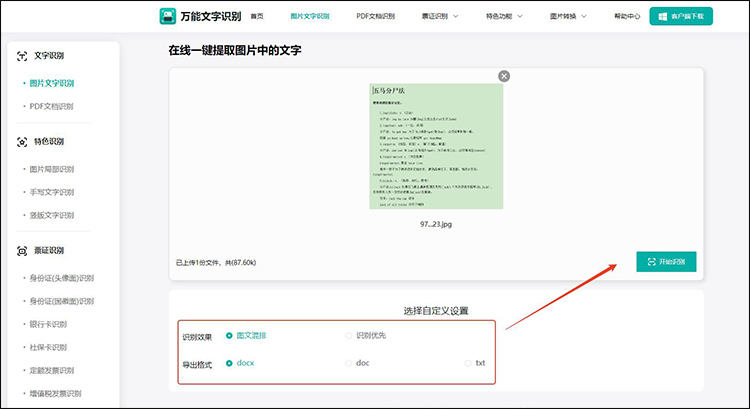This screenshot has height=409, width=750.
Task: Click the 在线一键提取图片中的文字 heading
Action: (235, 50)
